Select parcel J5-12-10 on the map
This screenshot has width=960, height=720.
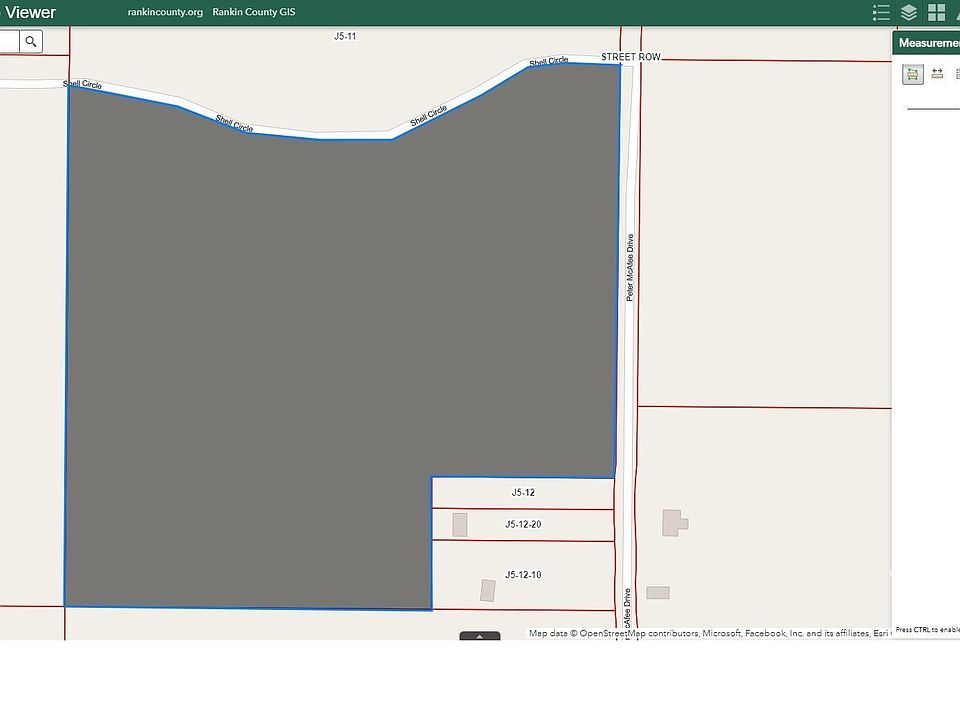coord(523,575)
